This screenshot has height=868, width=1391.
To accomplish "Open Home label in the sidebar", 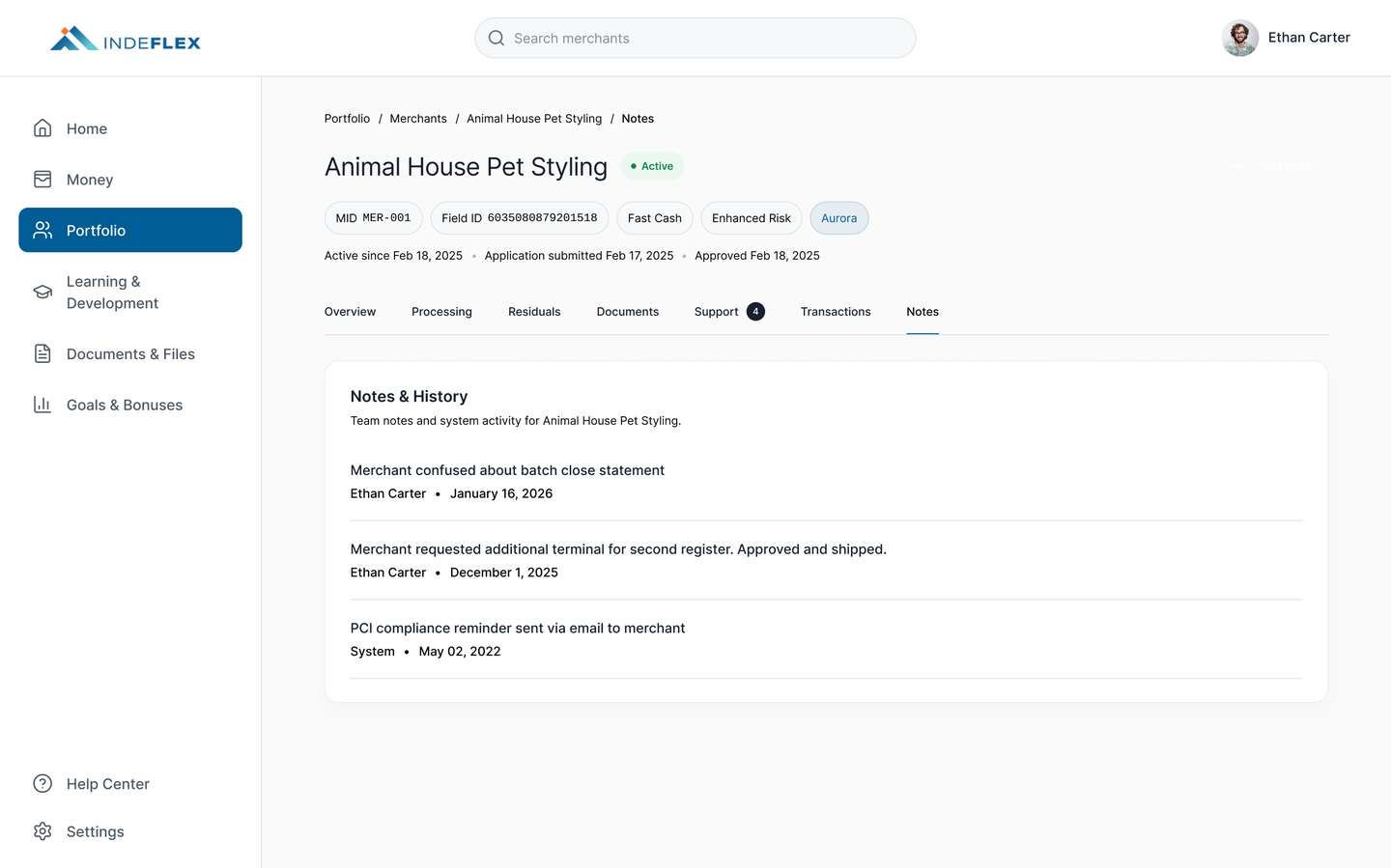I will click(87, 128).
